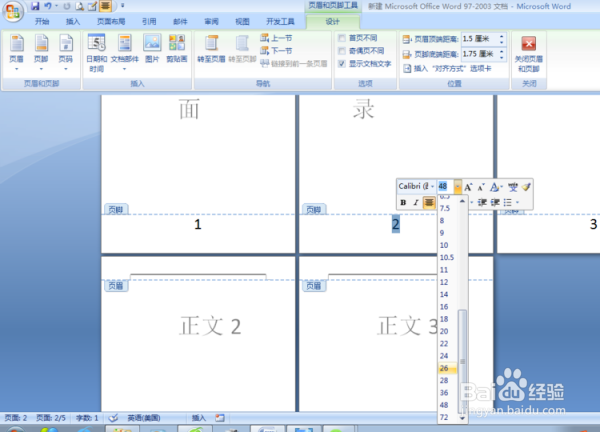Viewport: 600px width, 432px height.
Task: Undo the last action
Action: (x=48, y=6)
